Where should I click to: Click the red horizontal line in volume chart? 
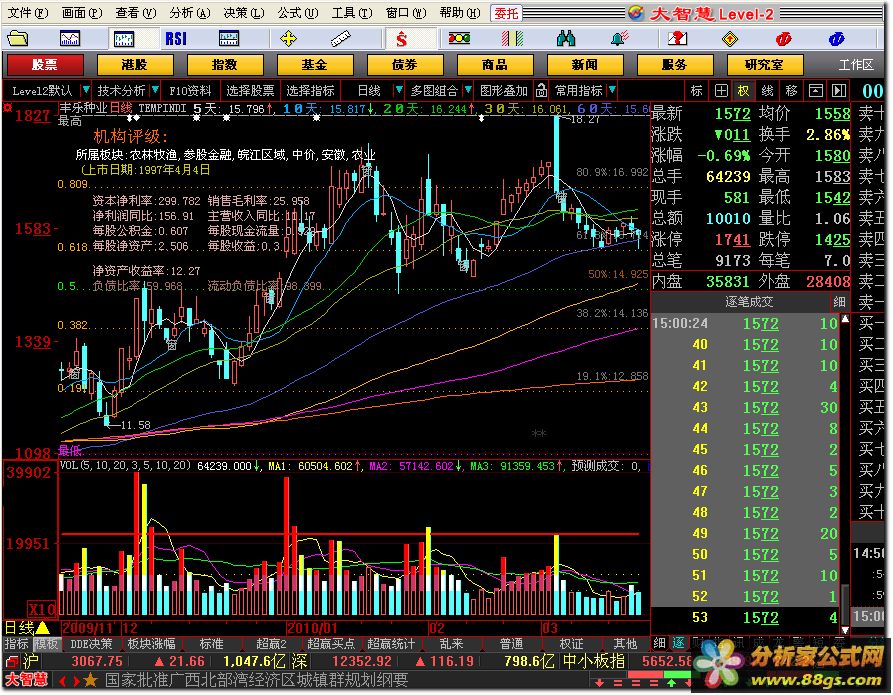[350, 534]
